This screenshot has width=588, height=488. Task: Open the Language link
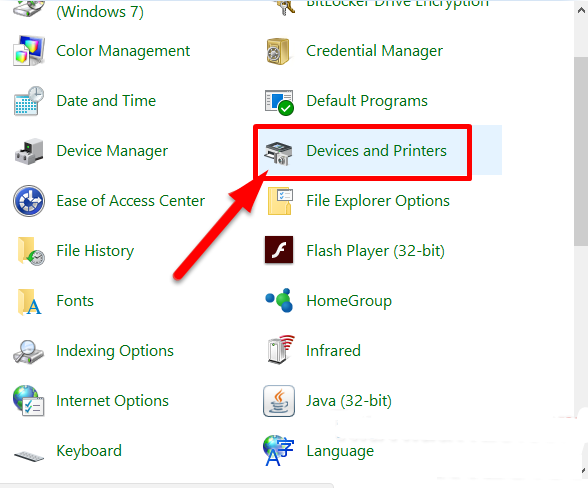(340, 451)
